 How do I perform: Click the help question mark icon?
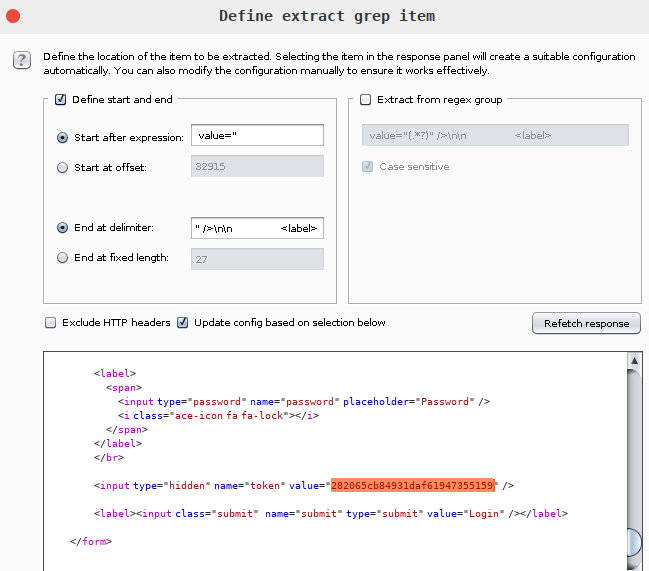click(x=21, y=61)
